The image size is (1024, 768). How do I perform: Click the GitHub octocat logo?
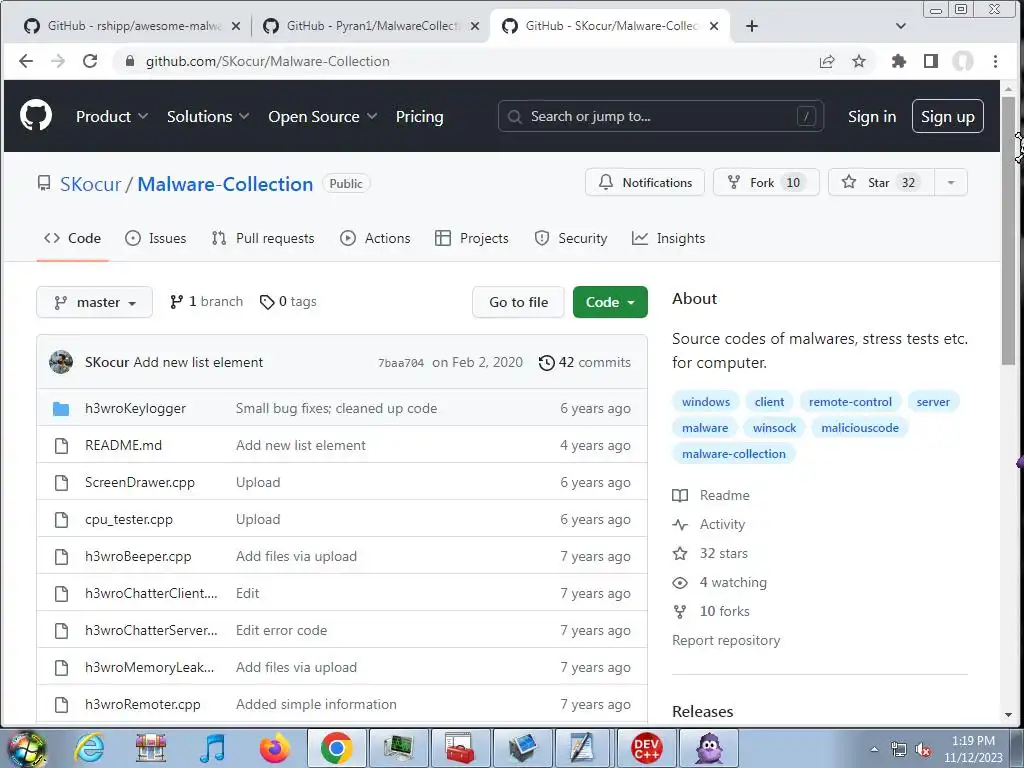pyautogui.click(x=36, y=116)
